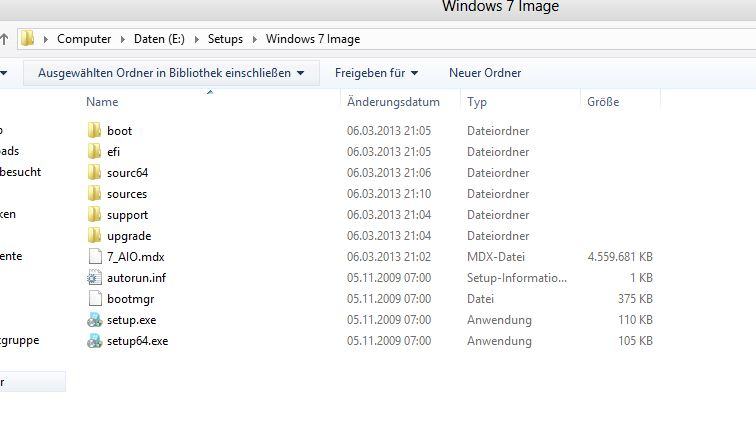The width and height of the screenshot is (756, 436).
Task: Click the date 06.03.2013 21:10 of sources
Action: point(389,193)
